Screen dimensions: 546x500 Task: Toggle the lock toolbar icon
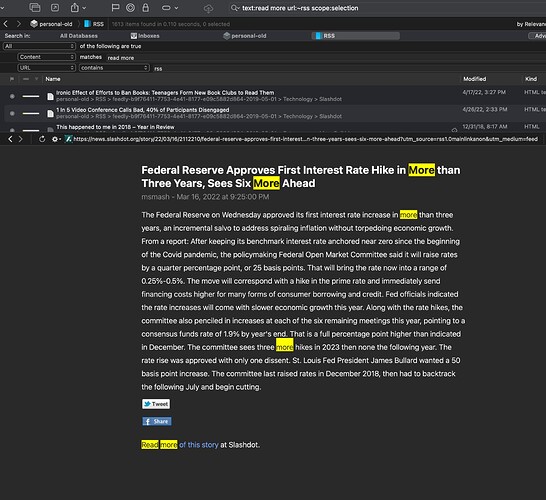tap(146, 8)
